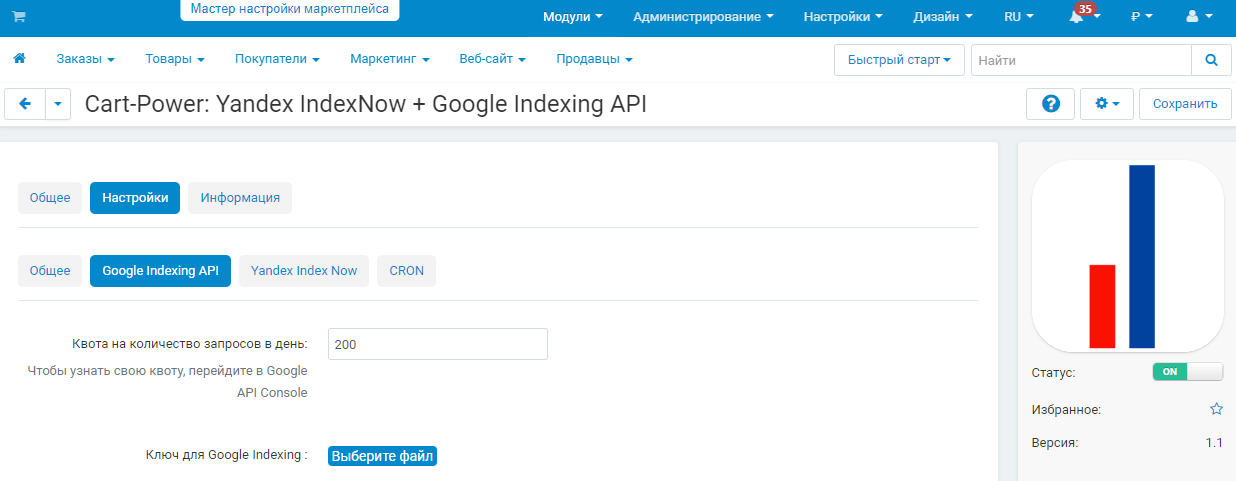Open the currency ₽ dropdown
This screenshot has height=481, width=1236.
click(x=1142, y=17)
